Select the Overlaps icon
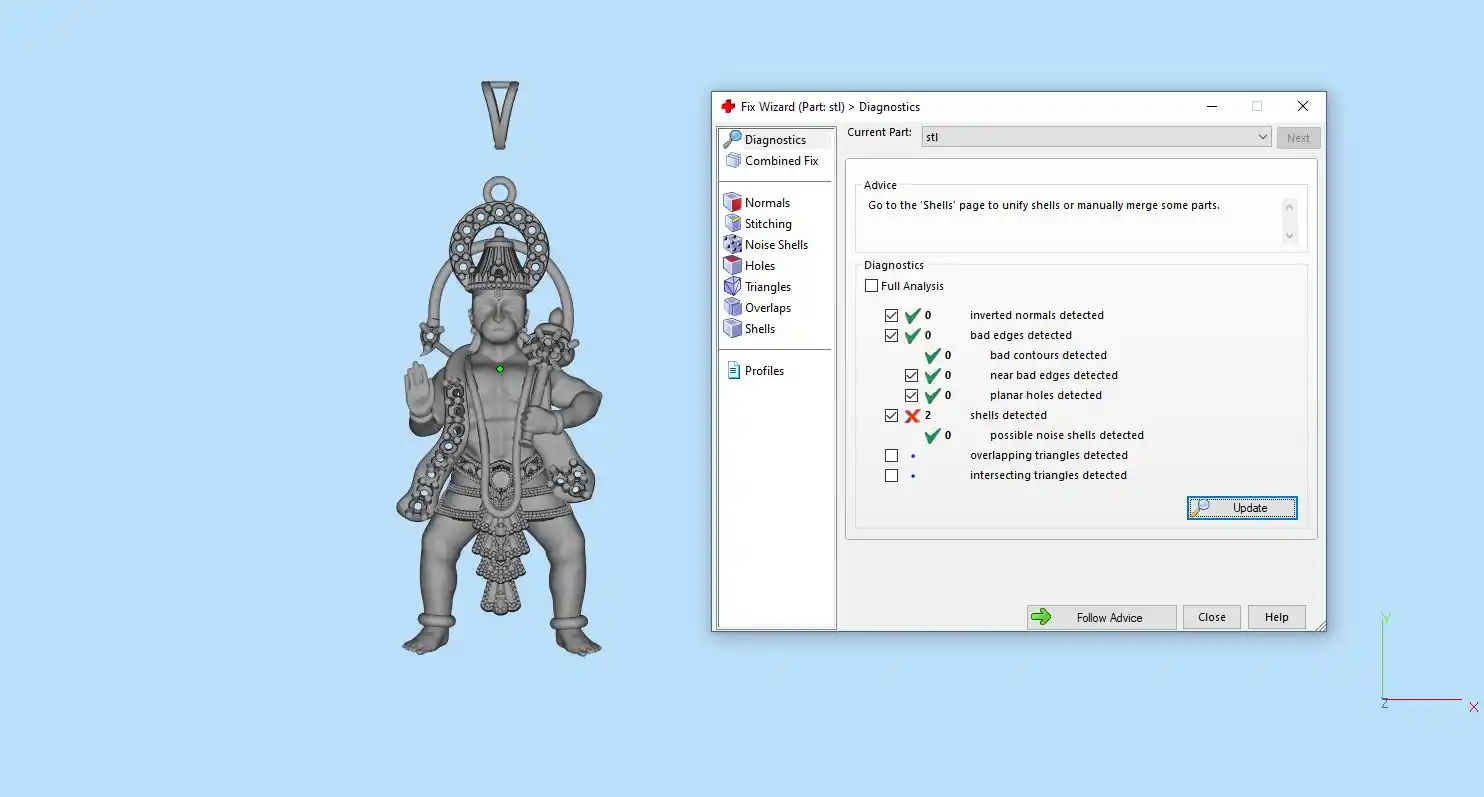The width and height of the screenshot is (1484, 797). click(733, 307)
